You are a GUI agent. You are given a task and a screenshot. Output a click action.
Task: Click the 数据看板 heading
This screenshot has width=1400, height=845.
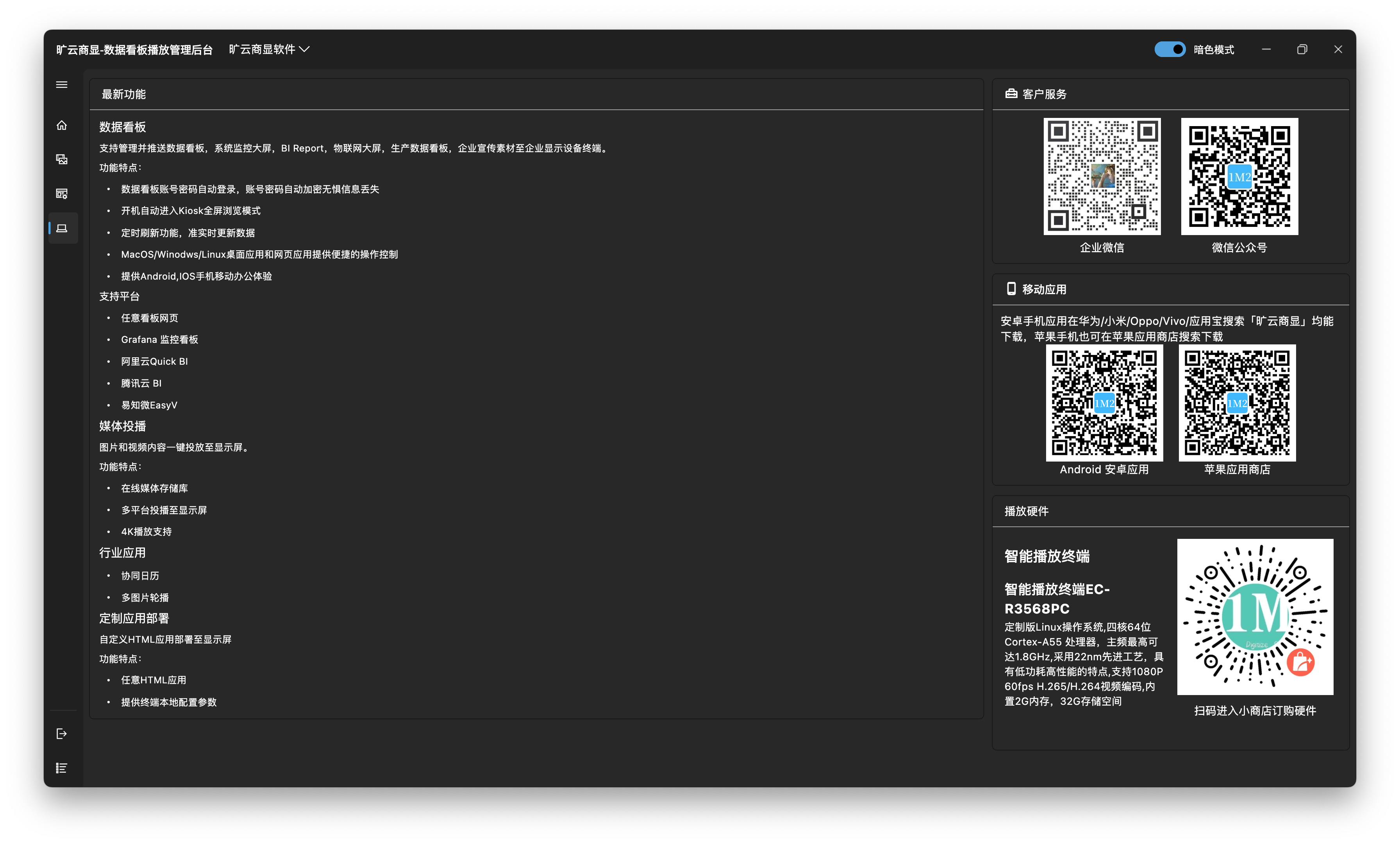123,127
